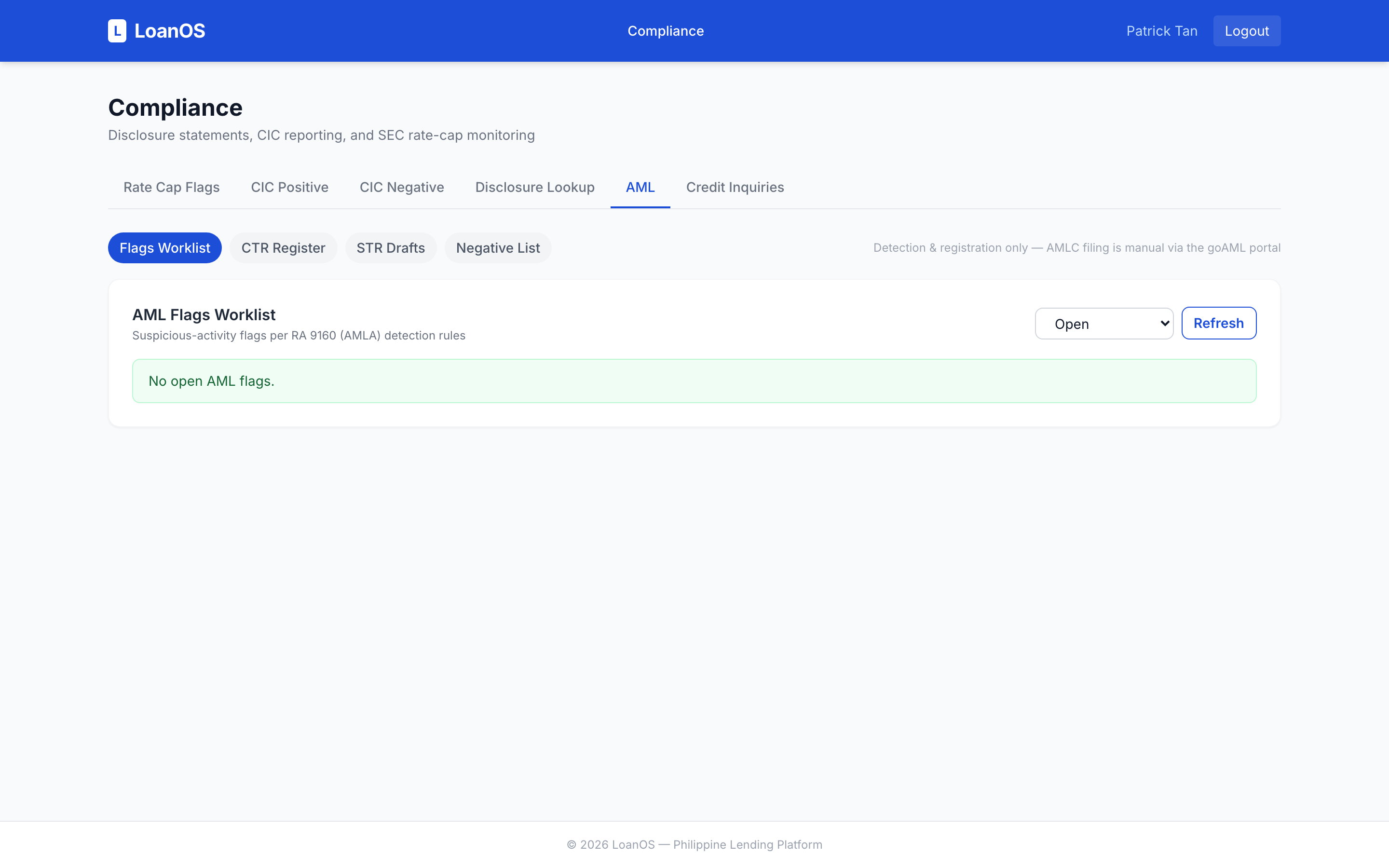1389x868 pixels.
Task: Open the CIC Positive tab
Action: pos(290,187)
